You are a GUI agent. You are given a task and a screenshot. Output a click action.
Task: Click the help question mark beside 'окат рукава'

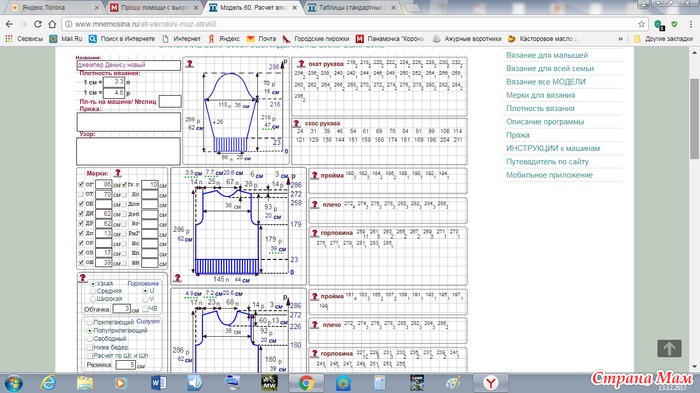point(301,64)
